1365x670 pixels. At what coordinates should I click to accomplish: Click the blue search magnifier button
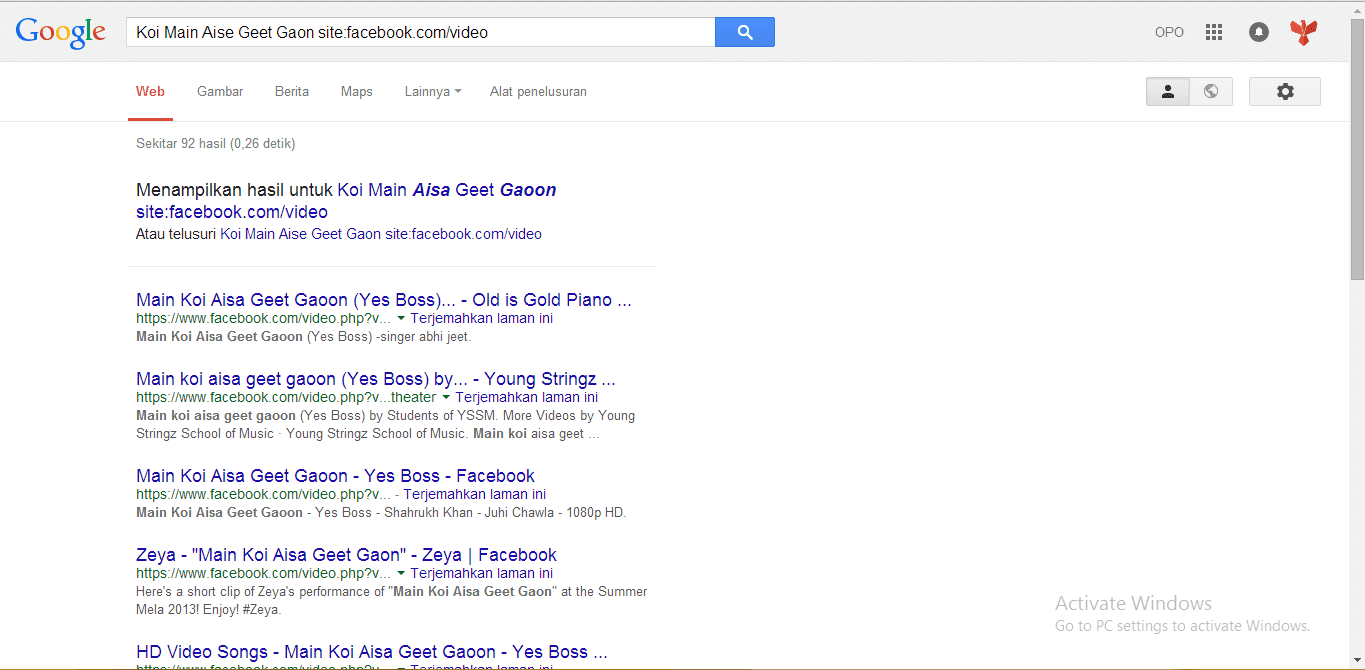click(745, 32)
